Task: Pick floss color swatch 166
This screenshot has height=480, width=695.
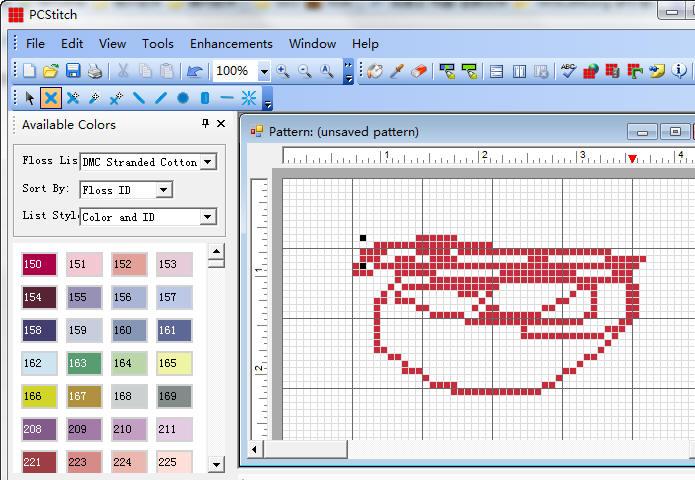Action: (39, 396)
